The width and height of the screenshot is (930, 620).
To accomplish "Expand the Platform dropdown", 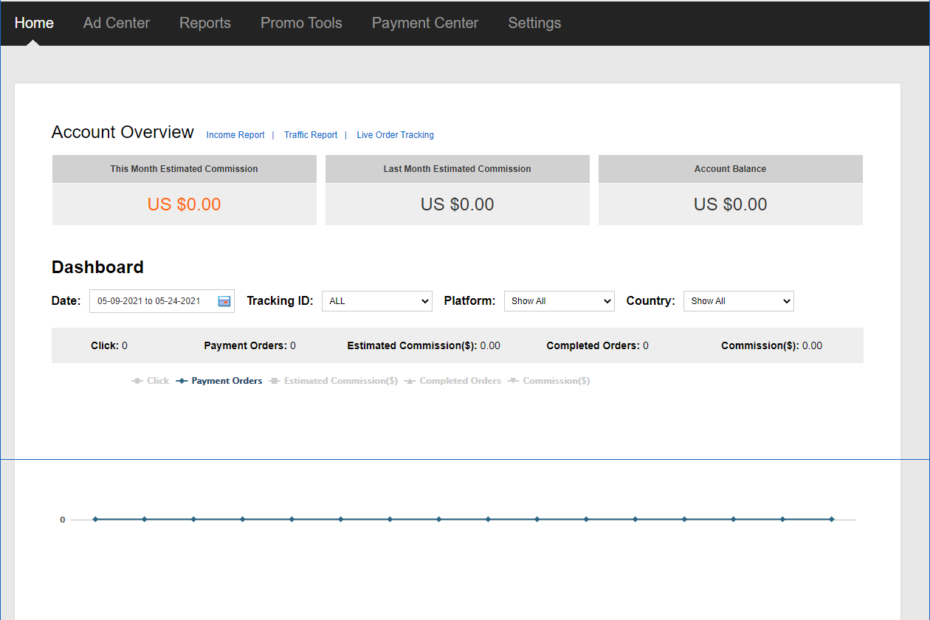I will point(559,301).
